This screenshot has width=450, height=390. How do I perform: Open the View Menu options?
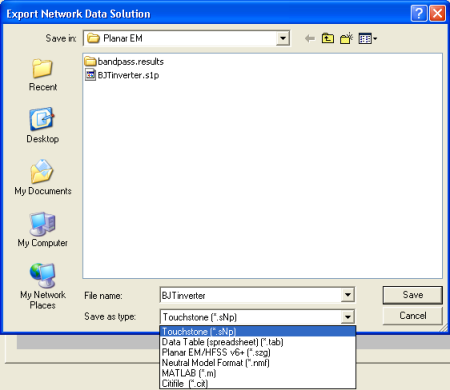pyautogui.click(x=368, y=39)
